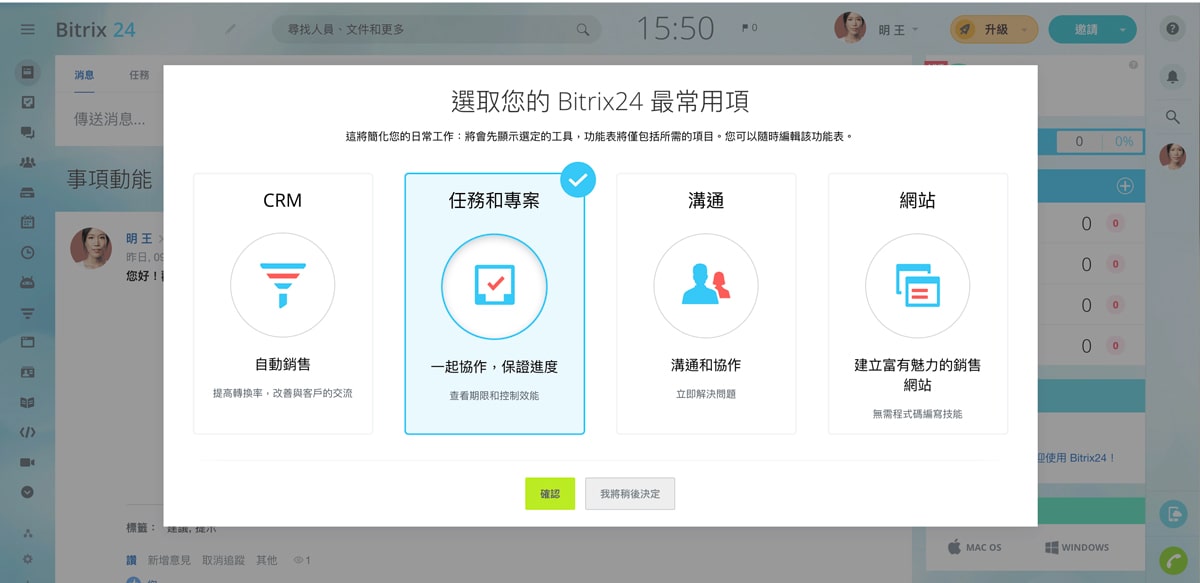Click the 讚 like link under the post
This screenshot has height=583, width=1200.
(131, 560)
